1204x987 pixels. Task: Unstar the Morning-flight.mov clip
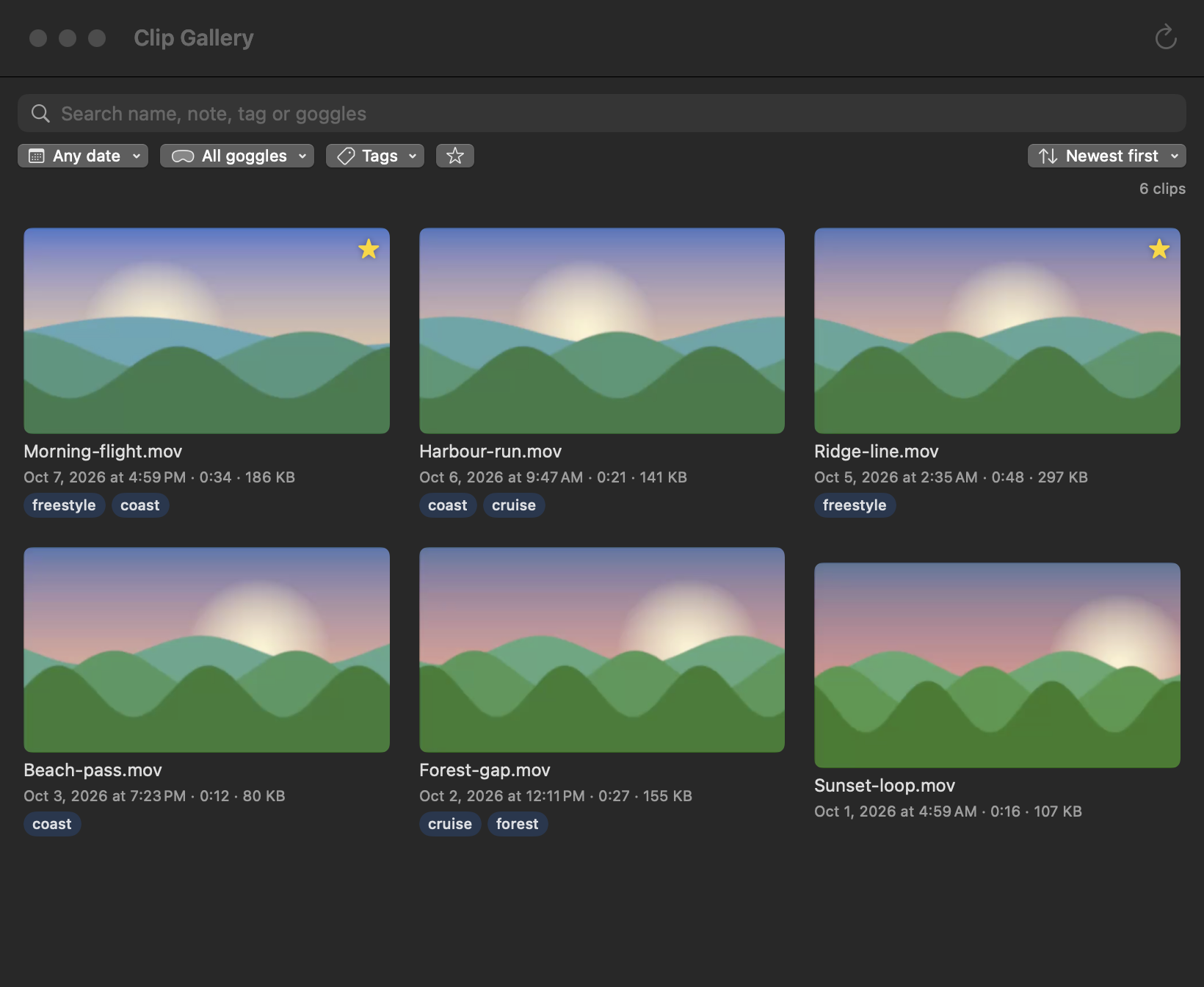point(369,249)
